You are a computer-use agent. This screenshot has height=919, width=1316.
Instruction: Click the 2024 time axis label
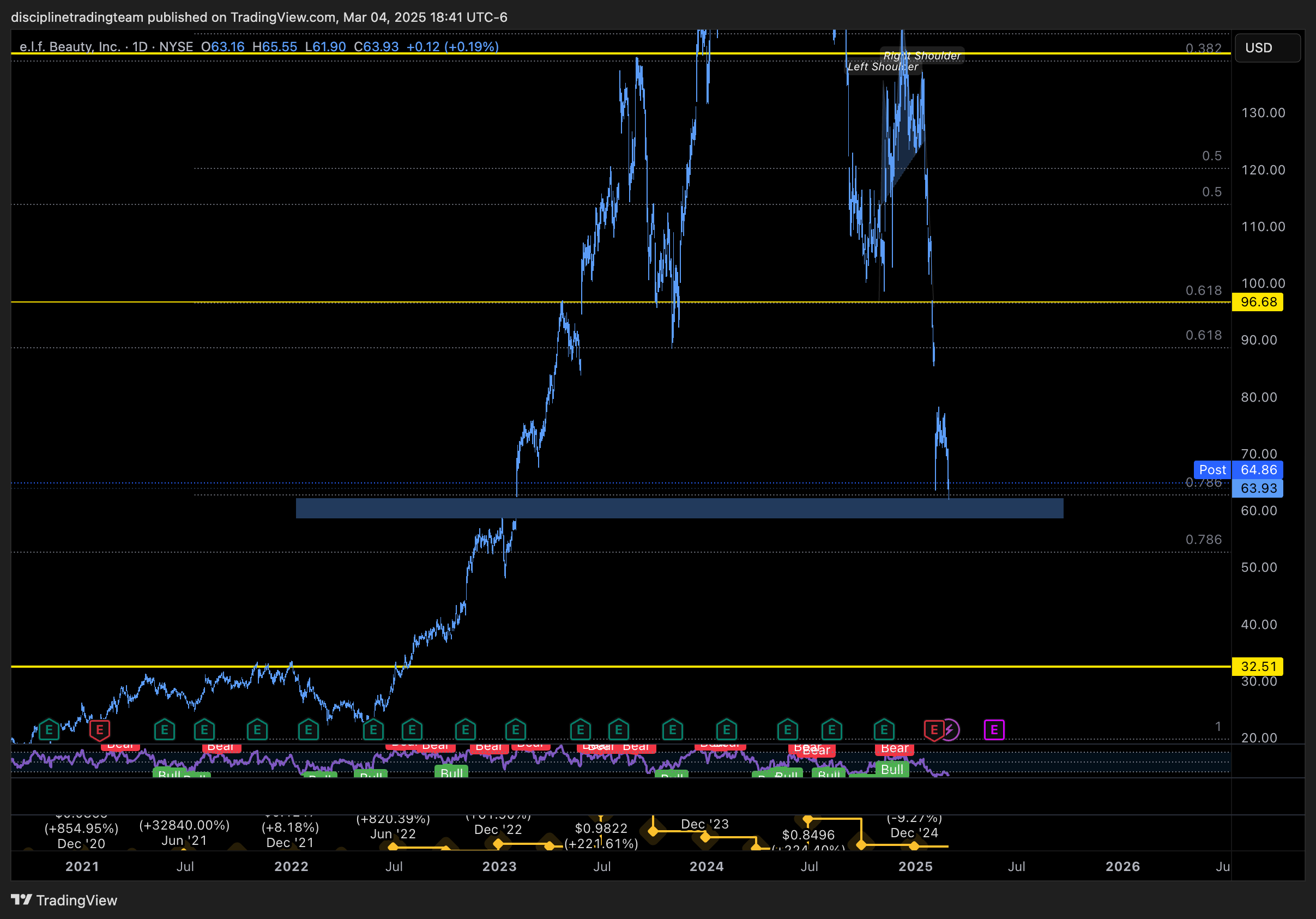[x=706, y=866]
